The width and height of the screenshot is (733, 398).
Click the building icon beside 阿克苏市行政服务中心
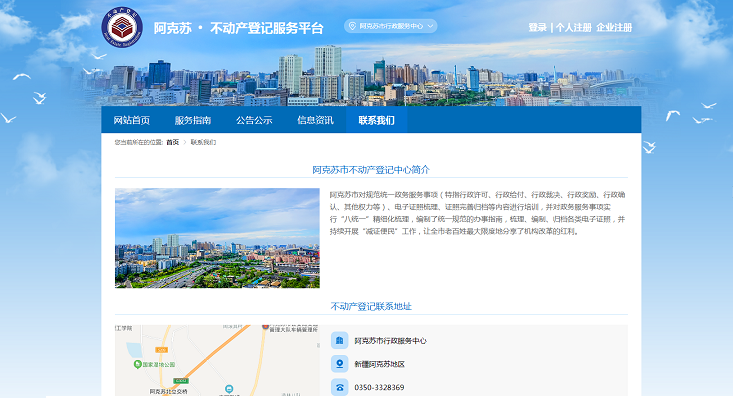(339, 340)
